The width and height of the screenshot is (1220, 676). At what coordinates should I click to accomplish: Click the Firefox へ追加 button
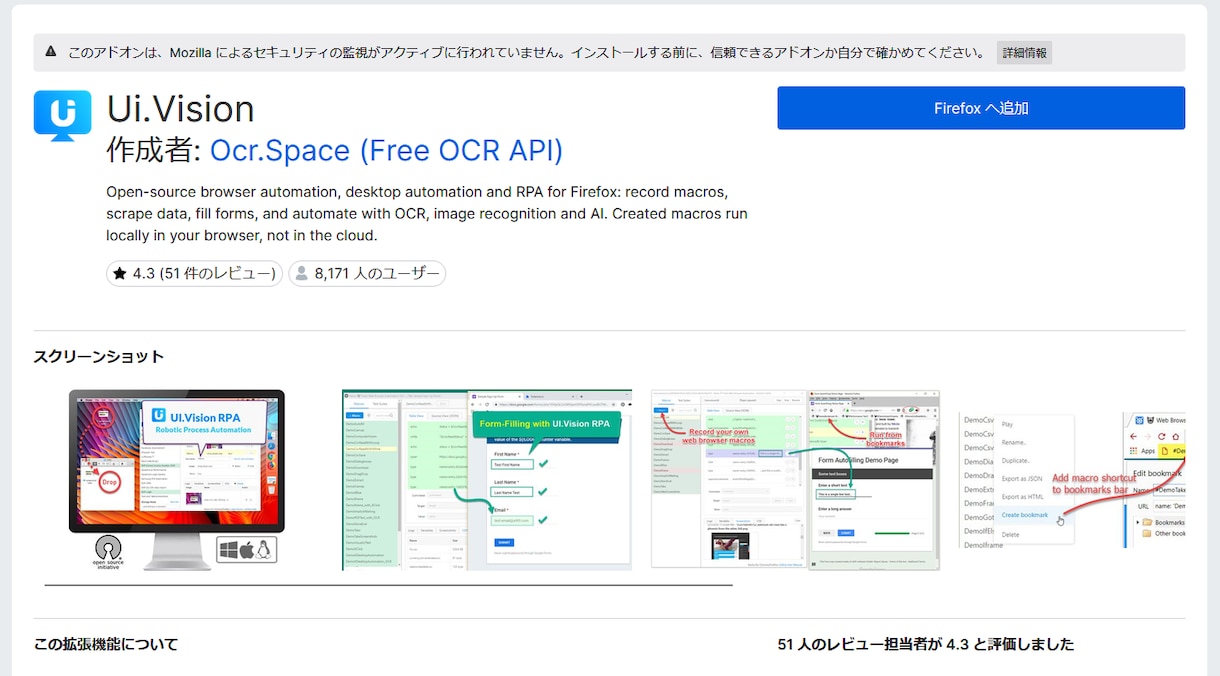tap(981, 108)
